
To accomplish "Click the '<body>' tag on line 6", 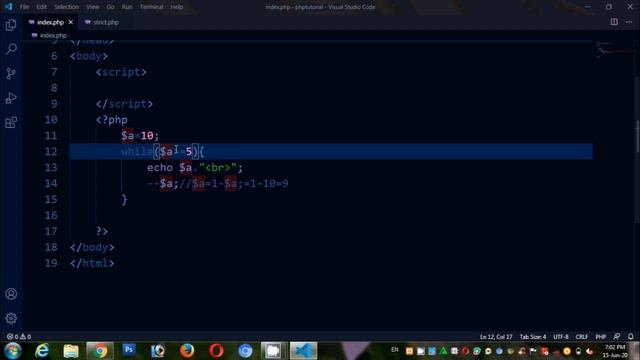I will pyautogui.click(x=89, y=56).
